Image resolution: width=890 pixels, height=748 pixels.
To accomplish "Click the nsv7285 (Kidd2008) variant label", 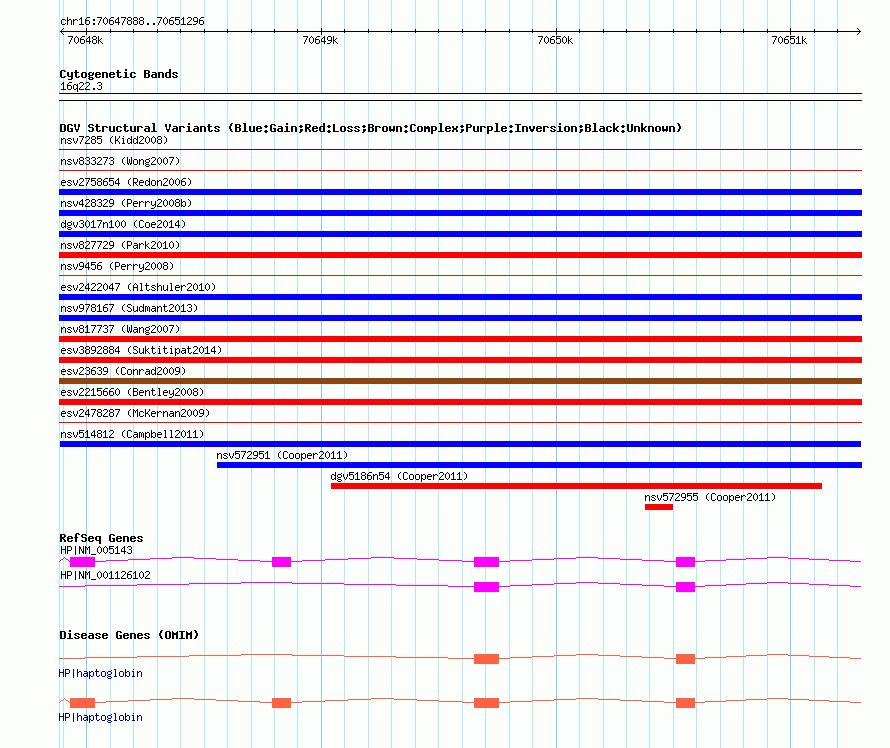I will [113, 141].
